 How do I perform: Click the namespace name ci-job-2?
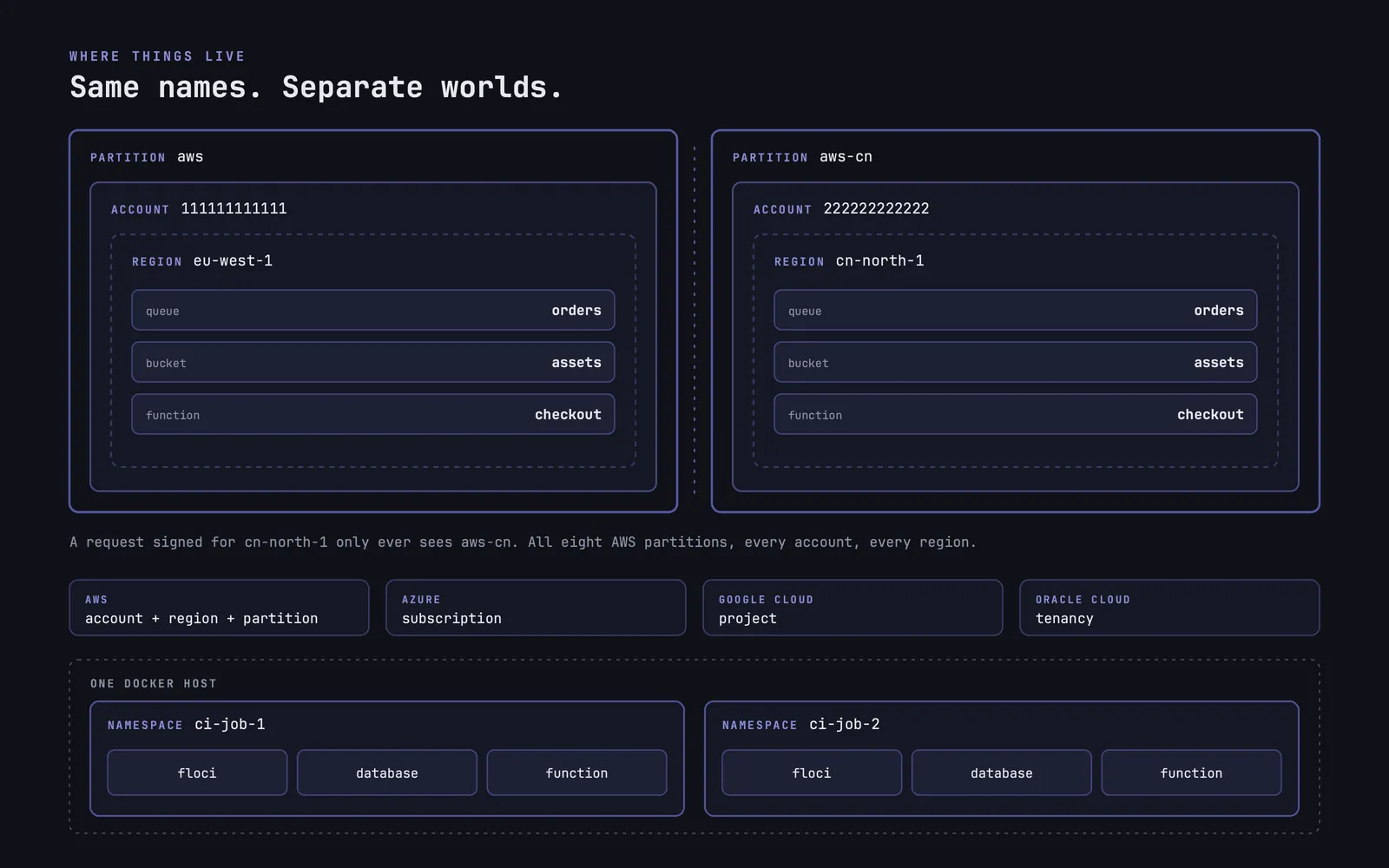[845, 724]
